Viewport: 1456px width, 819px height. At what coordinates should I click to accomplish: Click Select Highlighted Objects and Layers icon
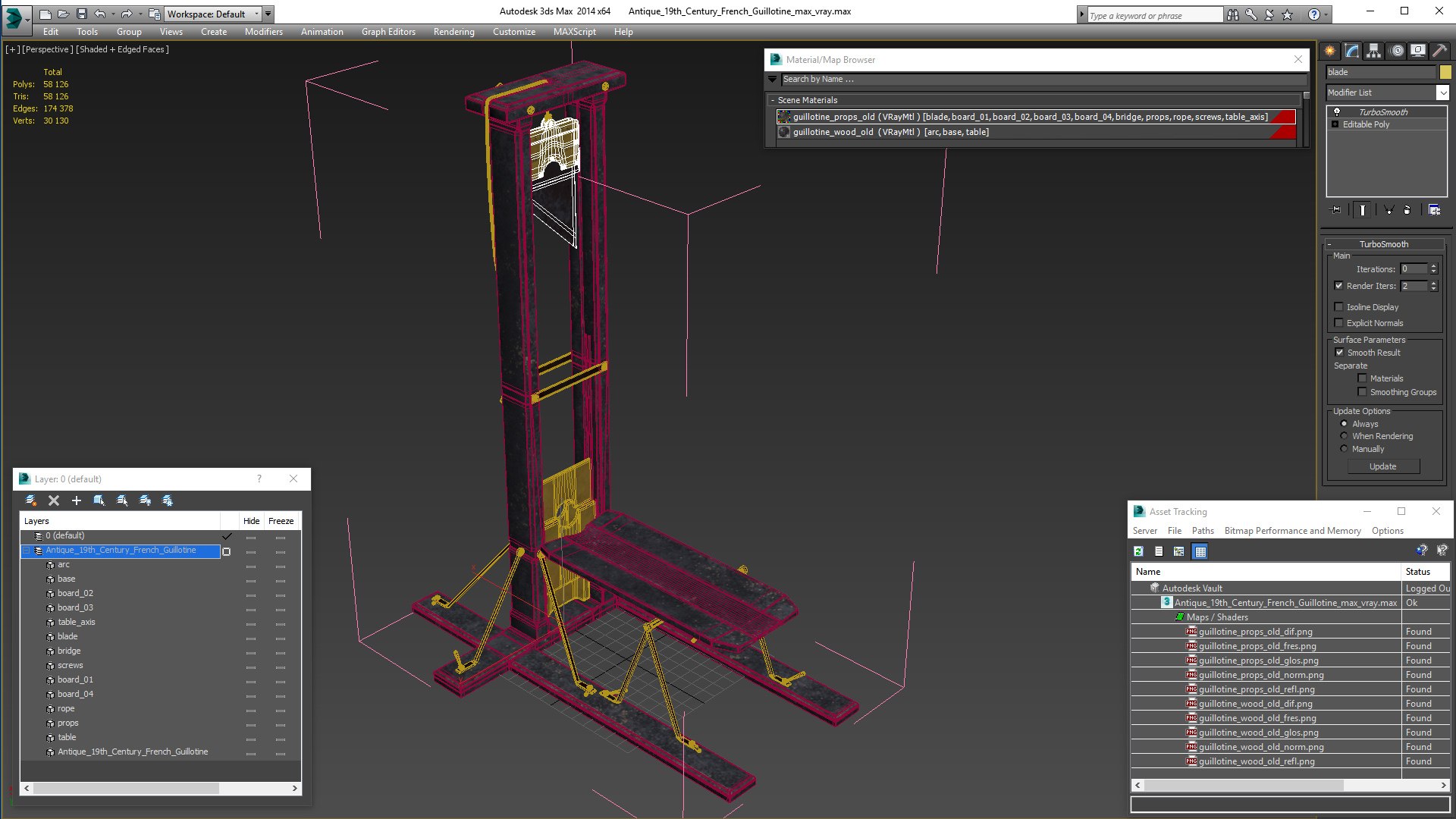point(99,500)
